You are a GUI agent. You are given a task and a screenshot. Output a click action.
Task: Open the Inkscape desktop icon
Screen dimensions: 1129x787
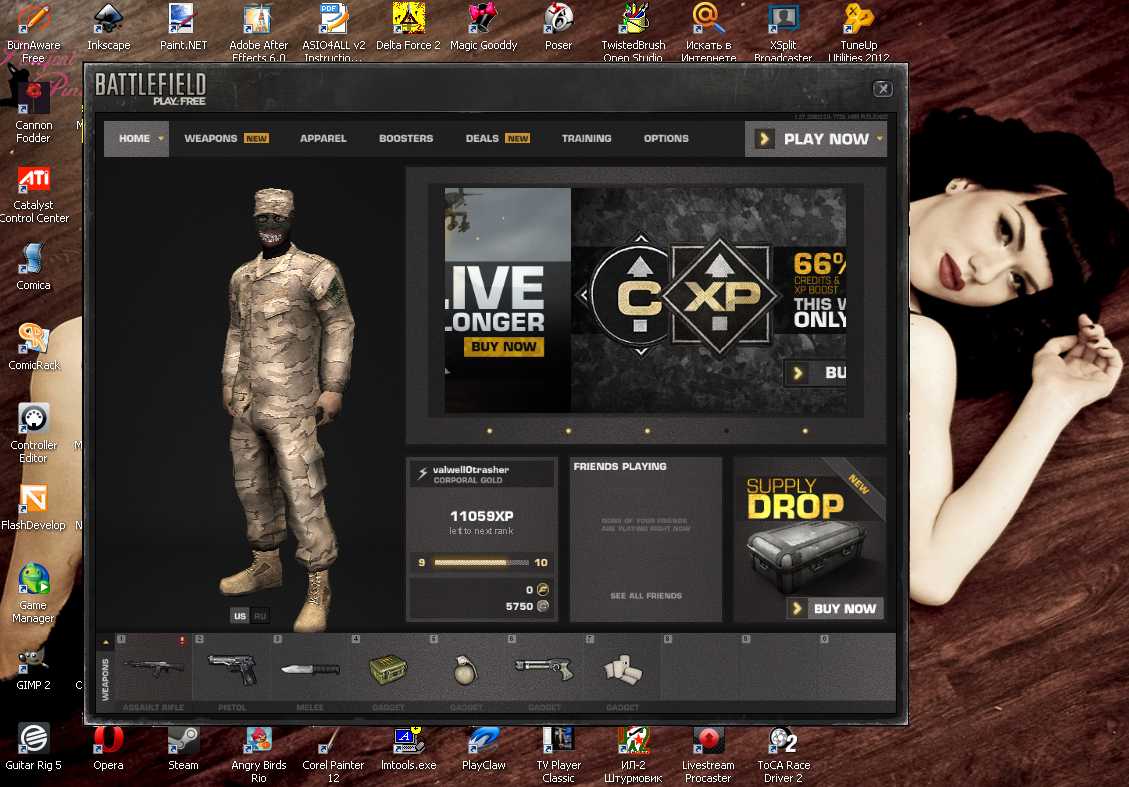point(109,27)
